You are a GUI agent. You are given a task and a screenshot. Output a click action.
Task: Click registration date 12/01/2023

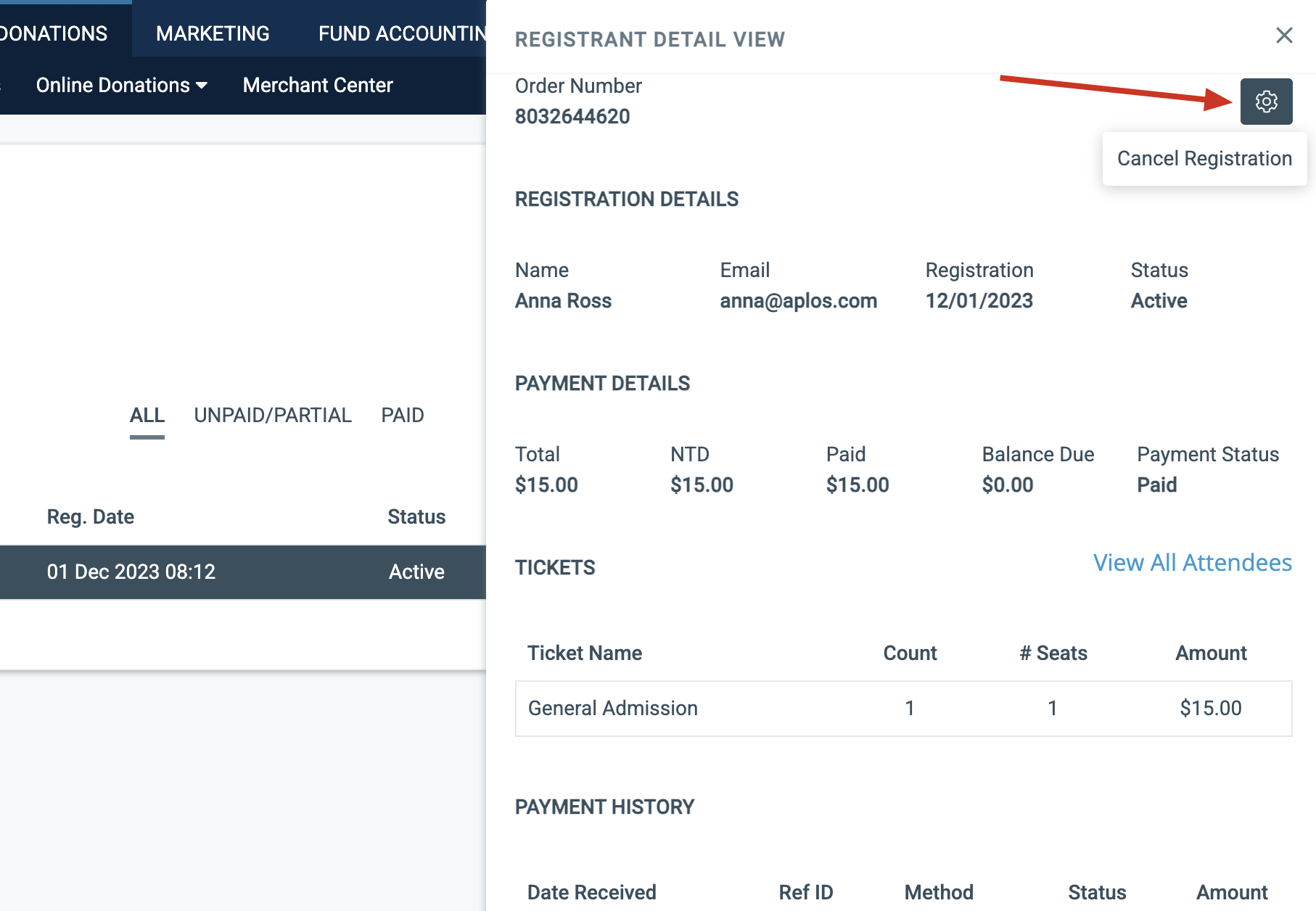(x=979, y=301)
